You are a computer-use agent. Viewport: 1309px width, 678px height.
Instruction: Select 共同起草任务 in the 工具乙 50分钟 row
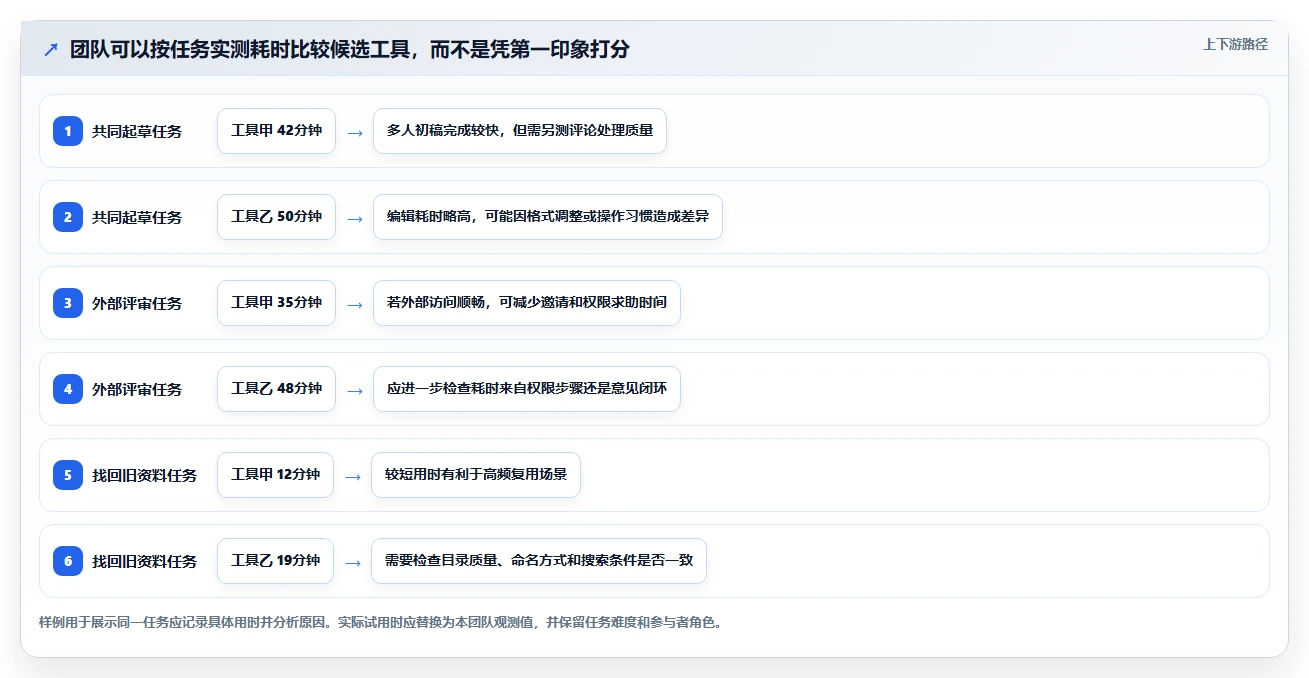coord(137,217)
